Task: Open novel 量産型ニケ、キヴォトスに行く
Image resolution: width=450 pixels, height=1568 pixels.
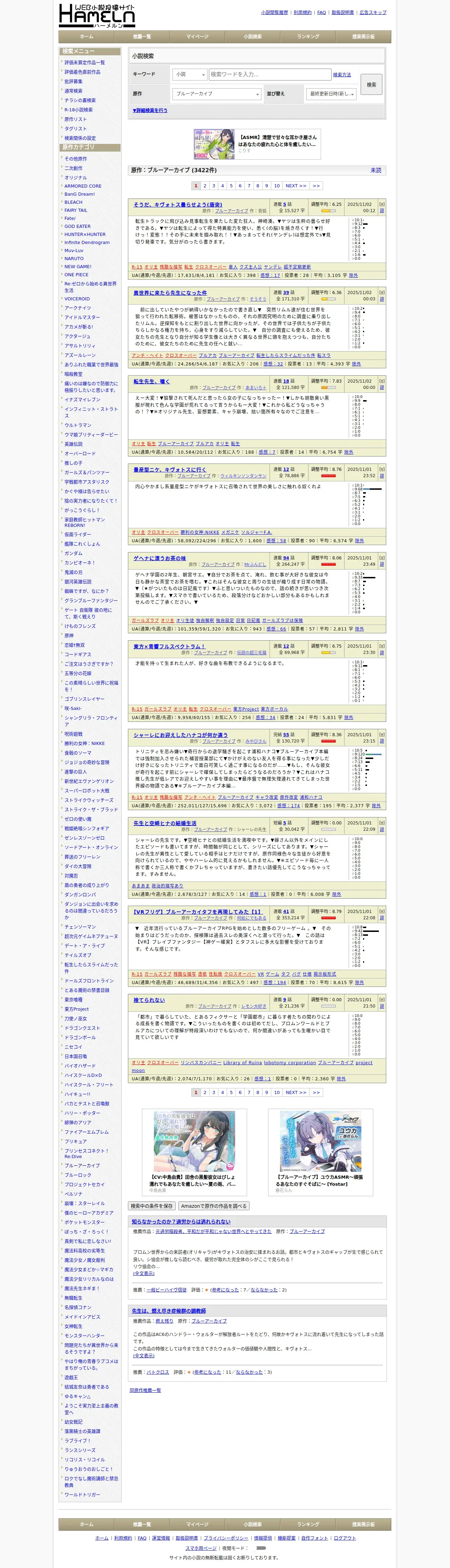Action: coord(170,469)
